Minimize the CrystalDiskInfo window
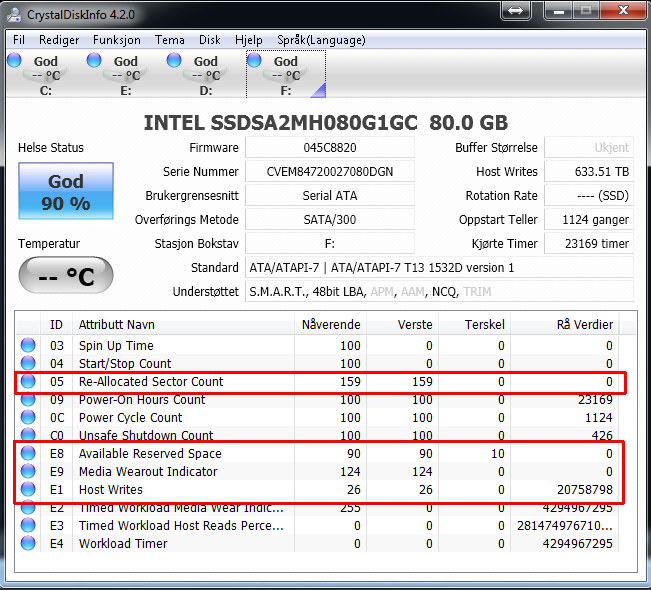The width and height of the screenshot is (651, 590). (x=558, y=10)
